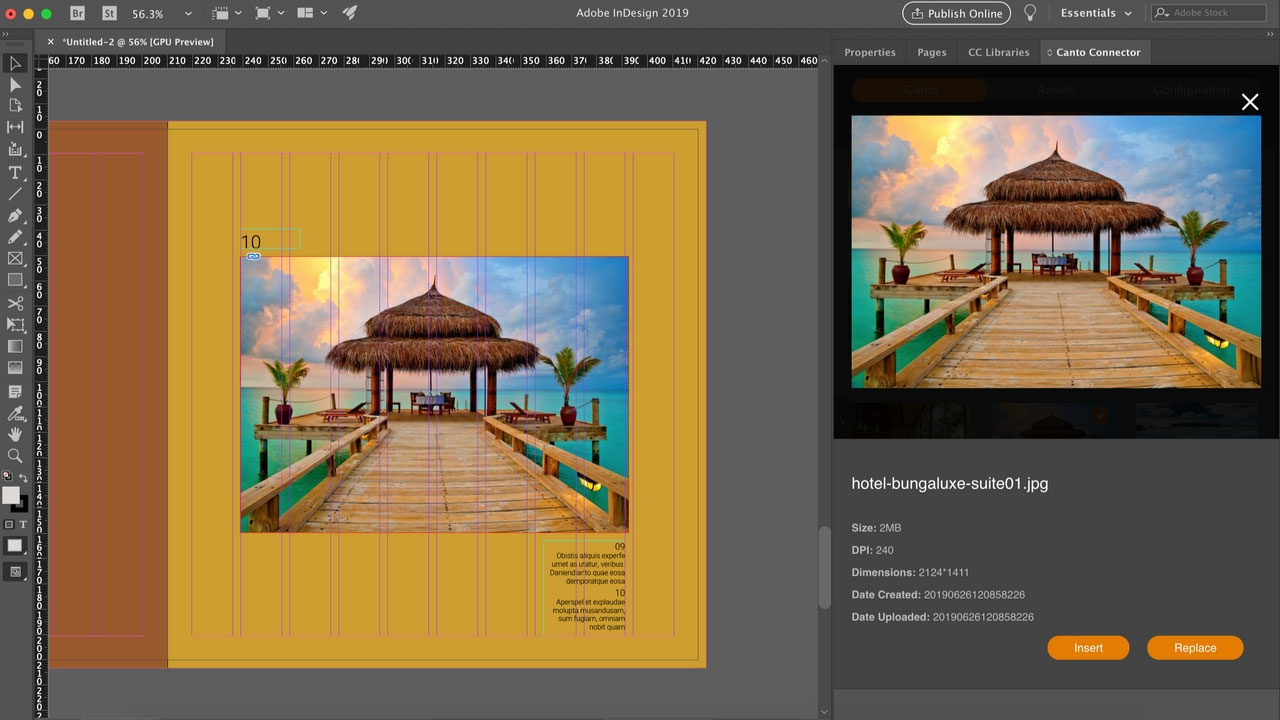Swap fill and stroke colors
This screenshot has width=1280, height=720.
click(26, 476)
